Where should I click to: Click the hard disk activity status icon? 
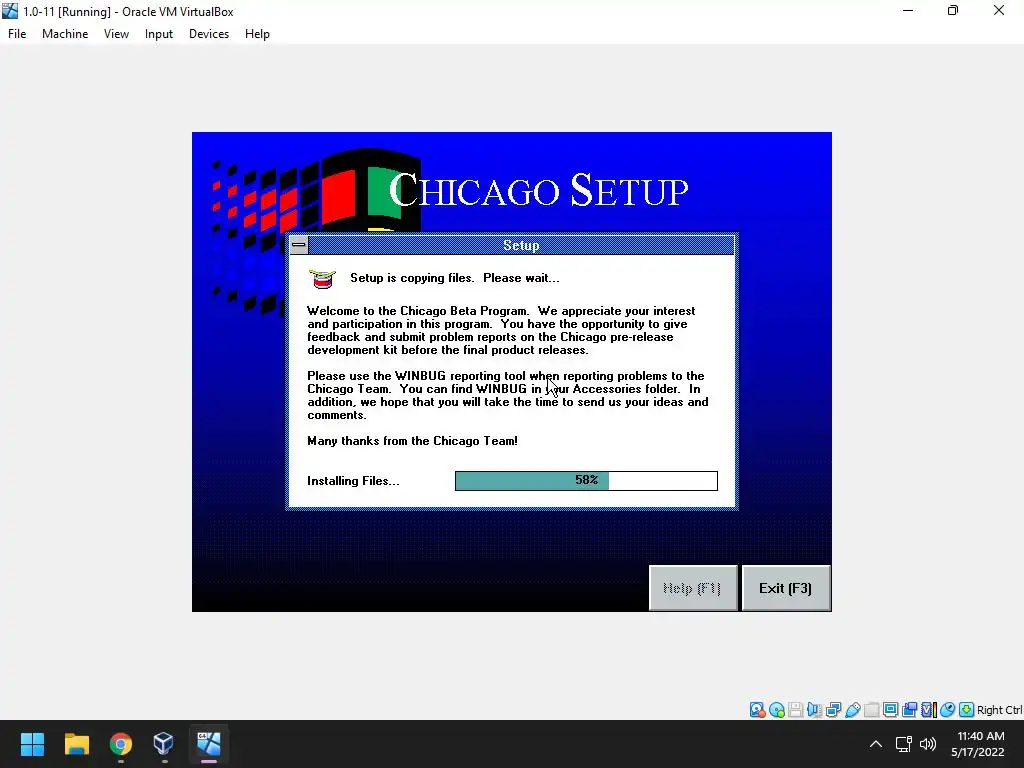click(758, 710)
